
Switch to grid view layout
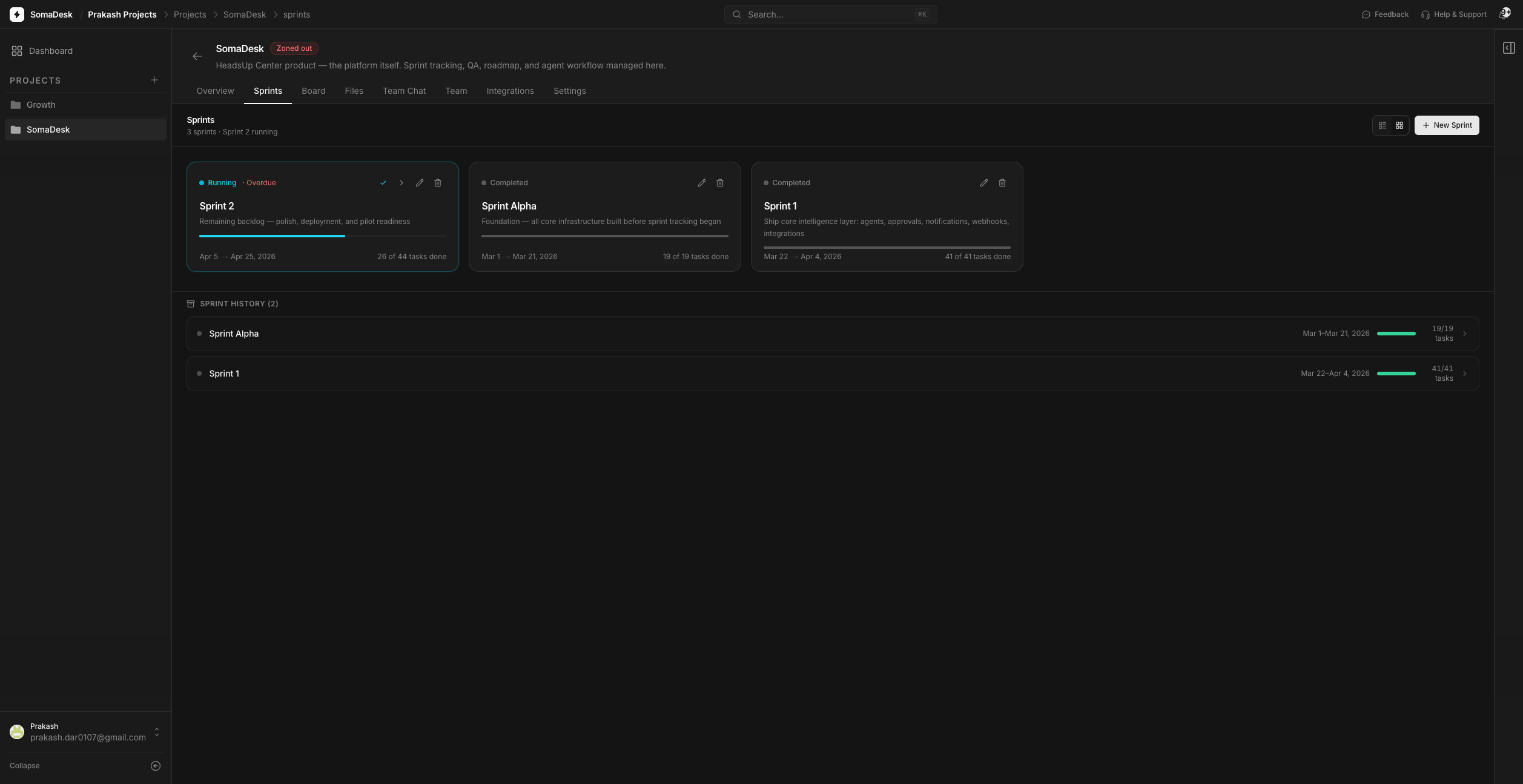1399,125
